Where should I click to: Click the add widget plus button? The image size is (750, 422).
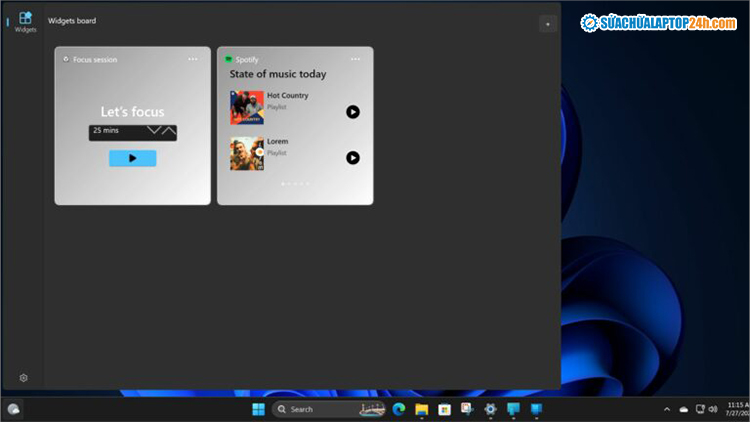pos(548,24)
